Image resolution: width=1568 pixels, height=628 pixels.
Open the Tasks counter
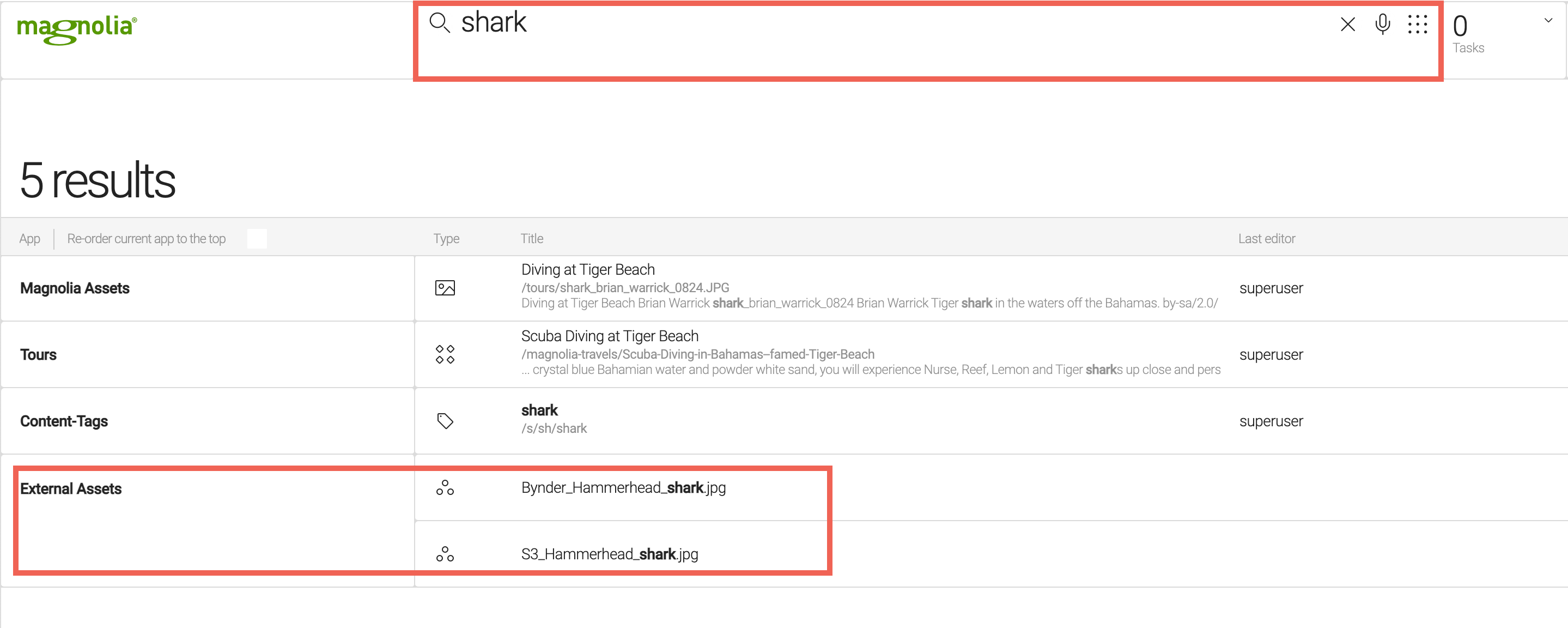pos(1468,34)
